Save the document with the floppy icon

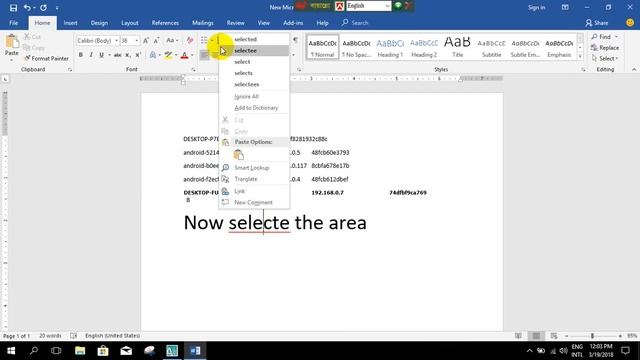click(x=13, y=8)
